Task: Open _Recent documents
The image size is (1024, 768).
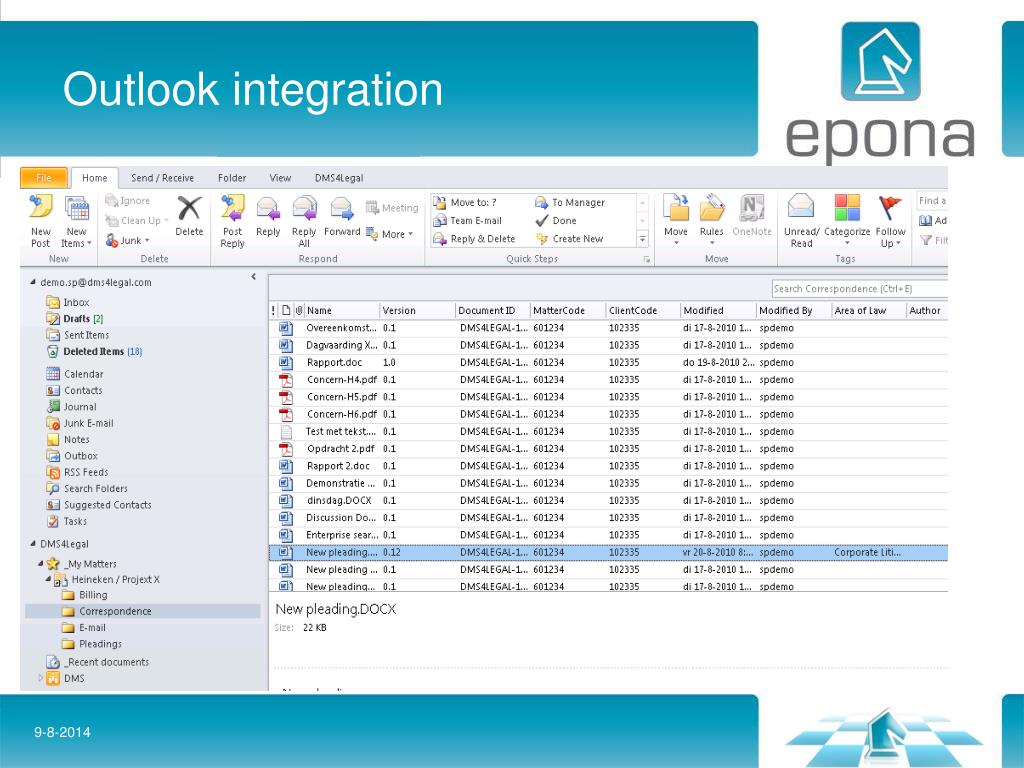Action: pos(98,662)
